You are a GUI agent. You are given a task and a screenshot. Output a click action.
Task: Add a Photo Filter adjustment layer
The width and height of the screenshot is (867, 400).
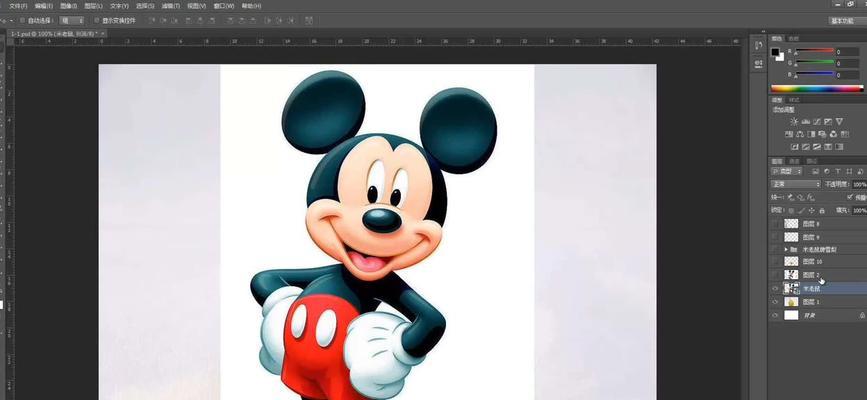(822, 134)
